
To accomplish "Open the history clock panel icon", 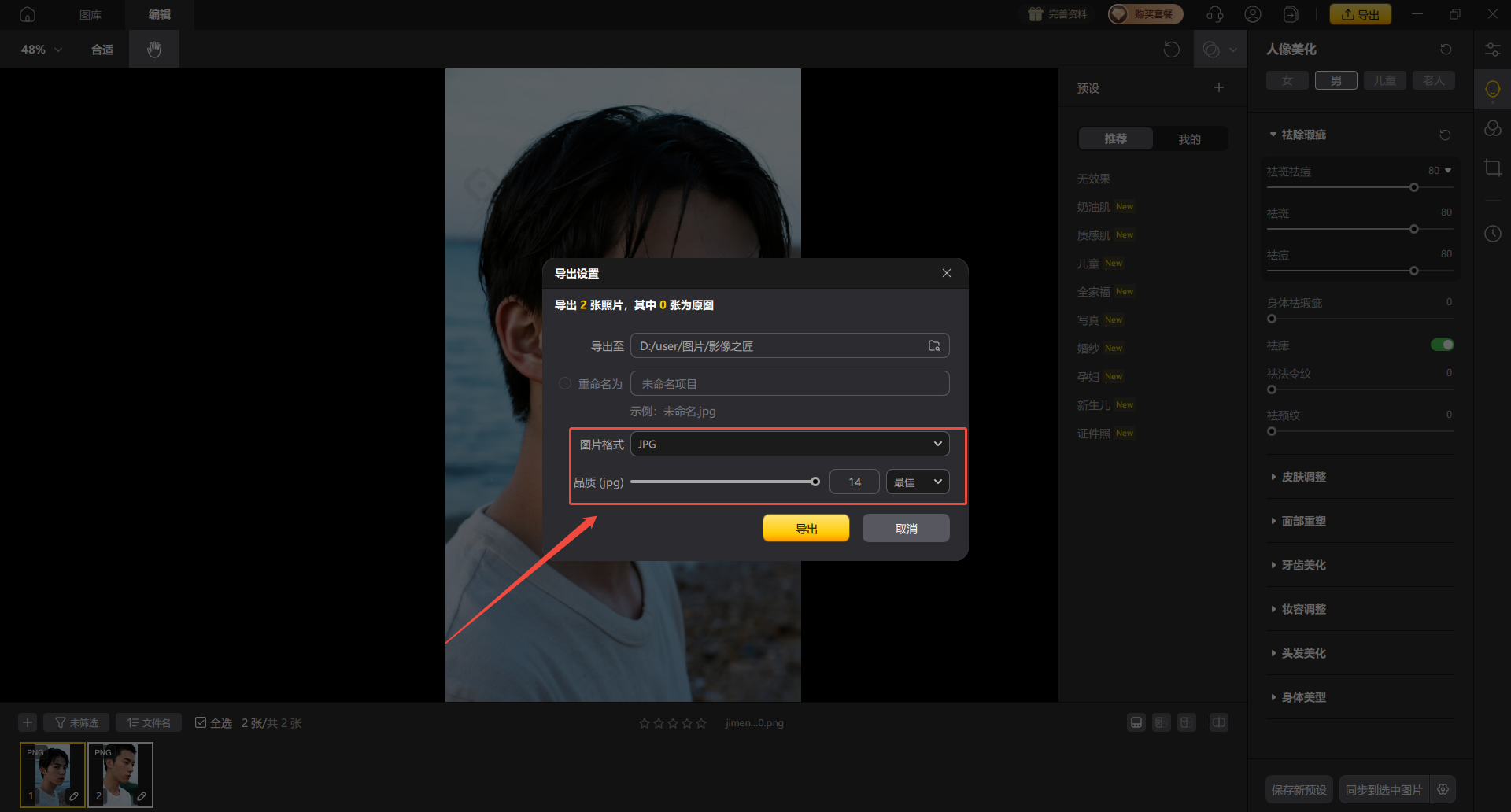I will coord(1492,234).
